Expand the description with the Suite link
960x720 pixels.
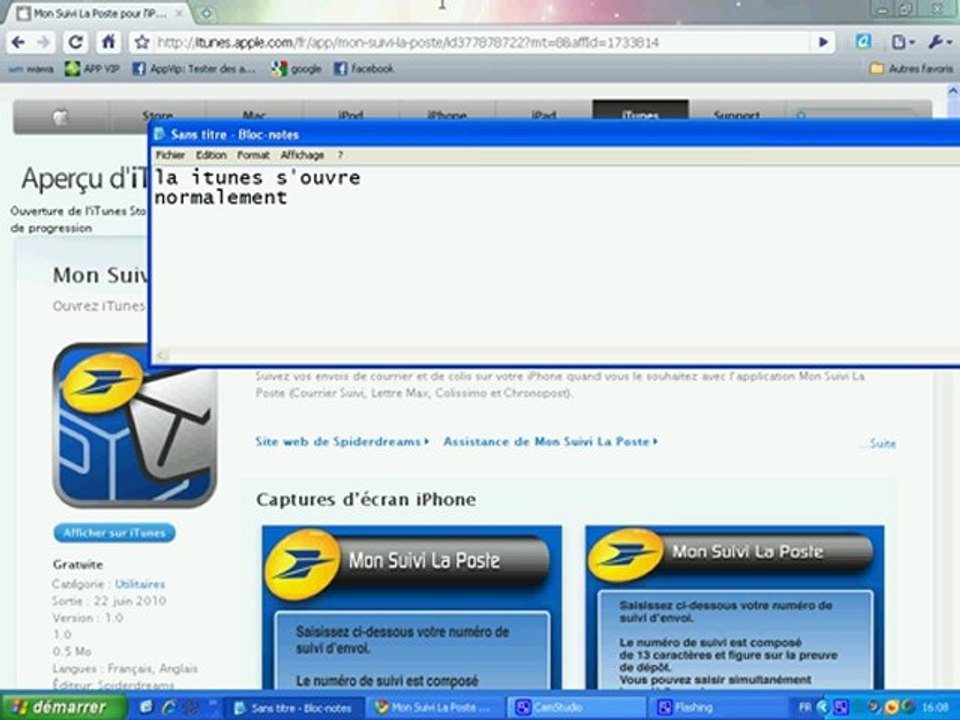[882, 443]
